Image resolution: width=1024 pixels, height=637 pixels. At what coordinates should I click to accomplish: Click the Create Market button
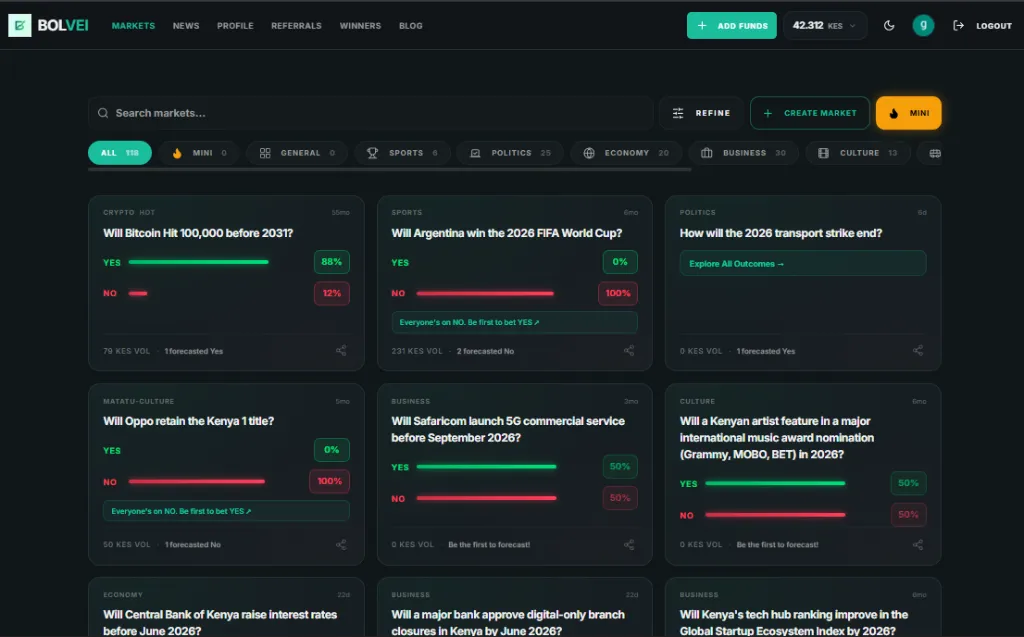click(810, 113)
